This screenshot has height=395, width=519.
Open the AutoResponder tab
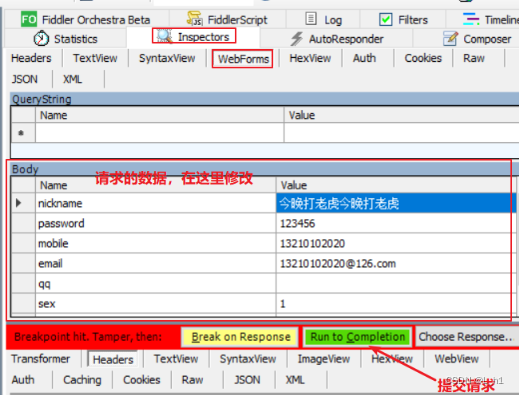337,39
